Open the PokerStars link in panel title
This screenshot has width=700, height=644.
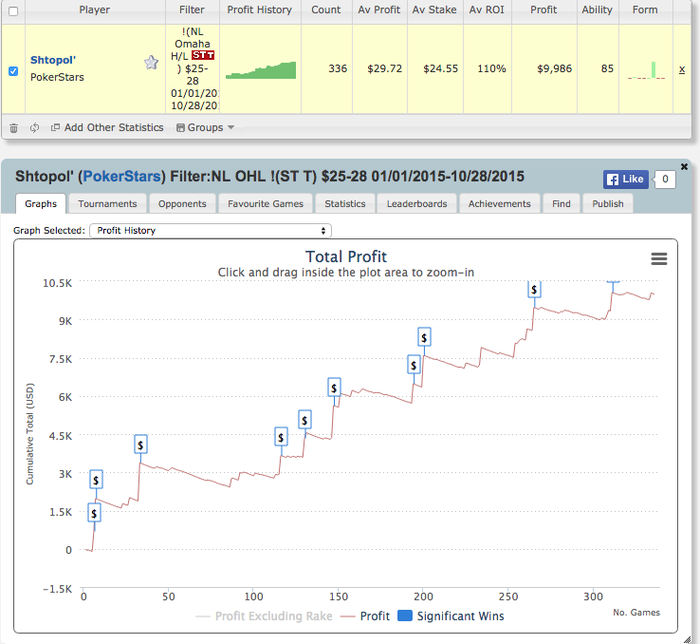pyautogui.click(x=121, y=176)
